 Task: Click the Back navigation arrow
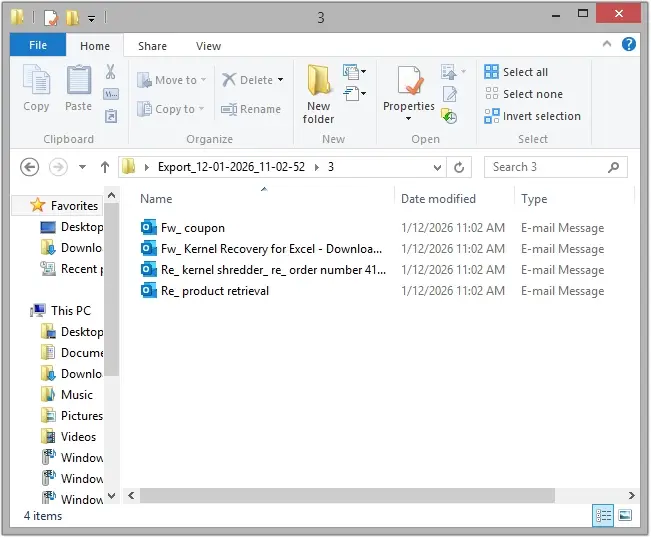(x=29, y=167)
